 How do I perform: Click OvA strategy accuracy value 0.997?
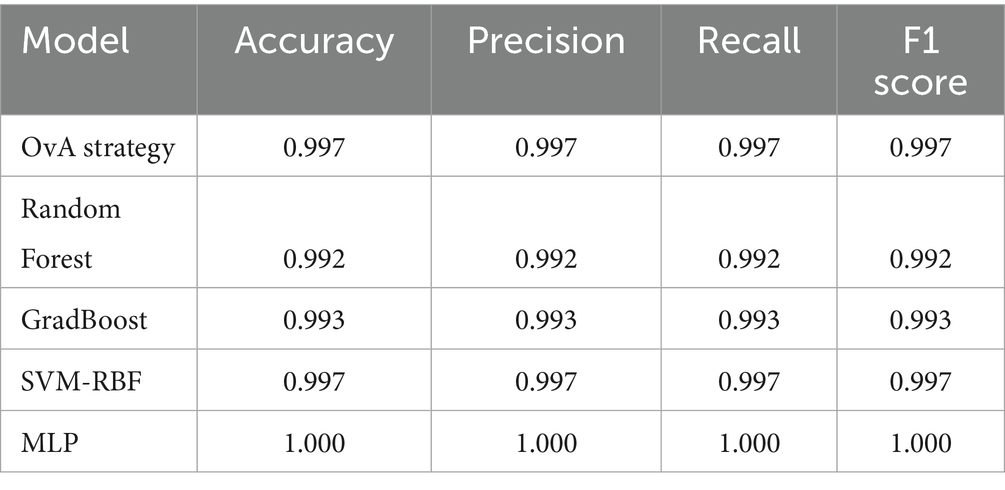pos(314,149)
